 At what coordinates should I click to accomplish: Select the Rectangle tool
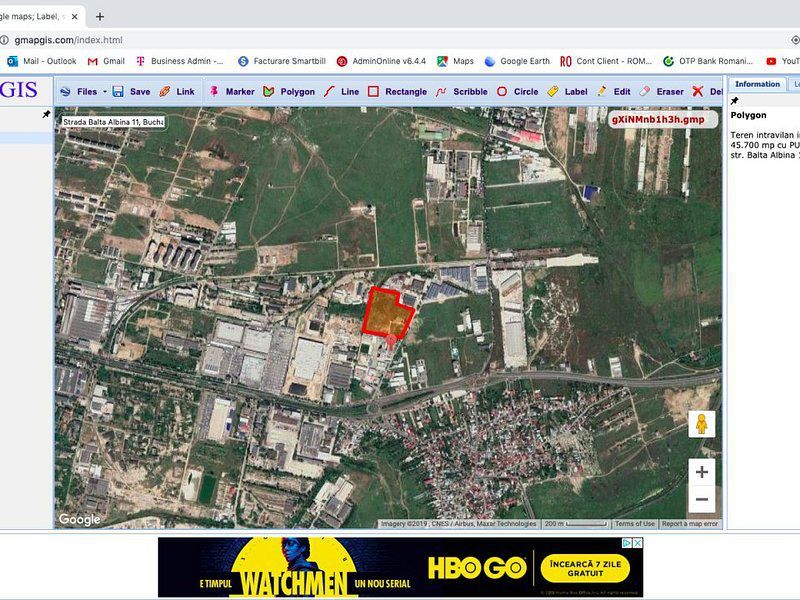[x=399, y=91]
